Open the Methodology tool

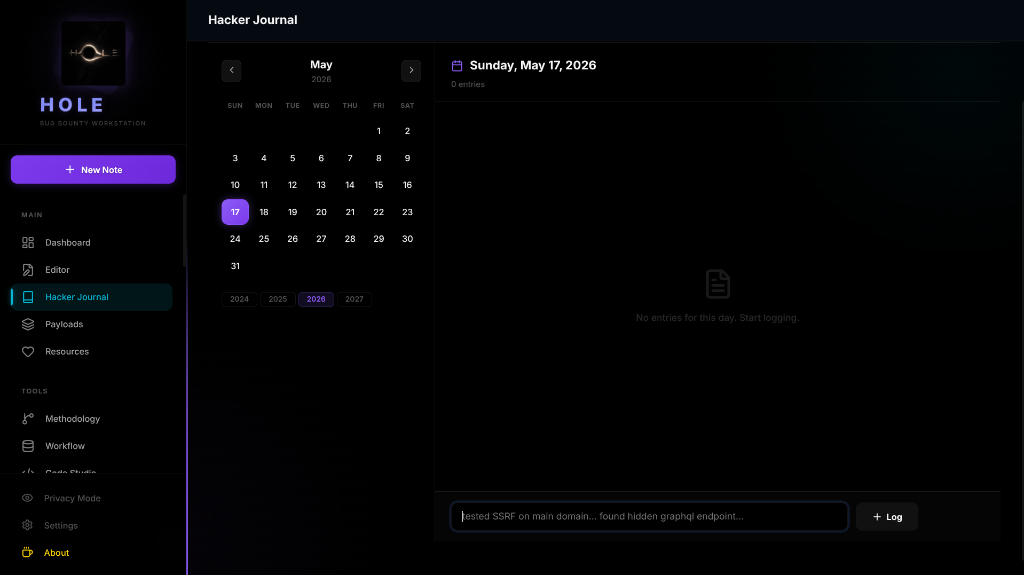pos(91,419)
